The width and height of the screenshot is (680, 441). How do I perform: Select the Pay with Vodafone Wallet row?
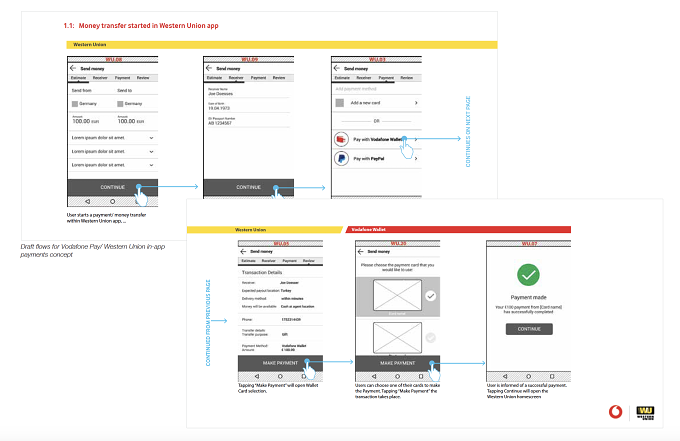(376, 139)
